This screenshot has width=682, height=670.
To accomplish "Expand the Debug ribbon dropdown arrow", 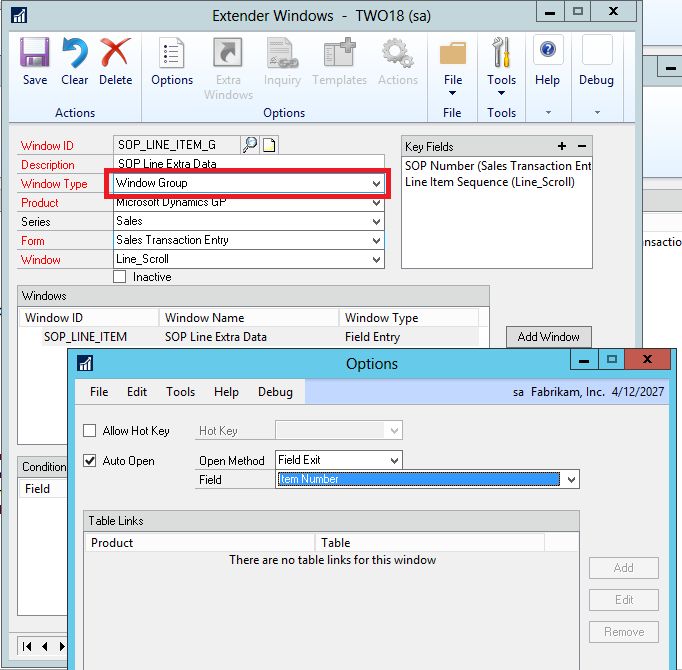I will coord(597,113).
